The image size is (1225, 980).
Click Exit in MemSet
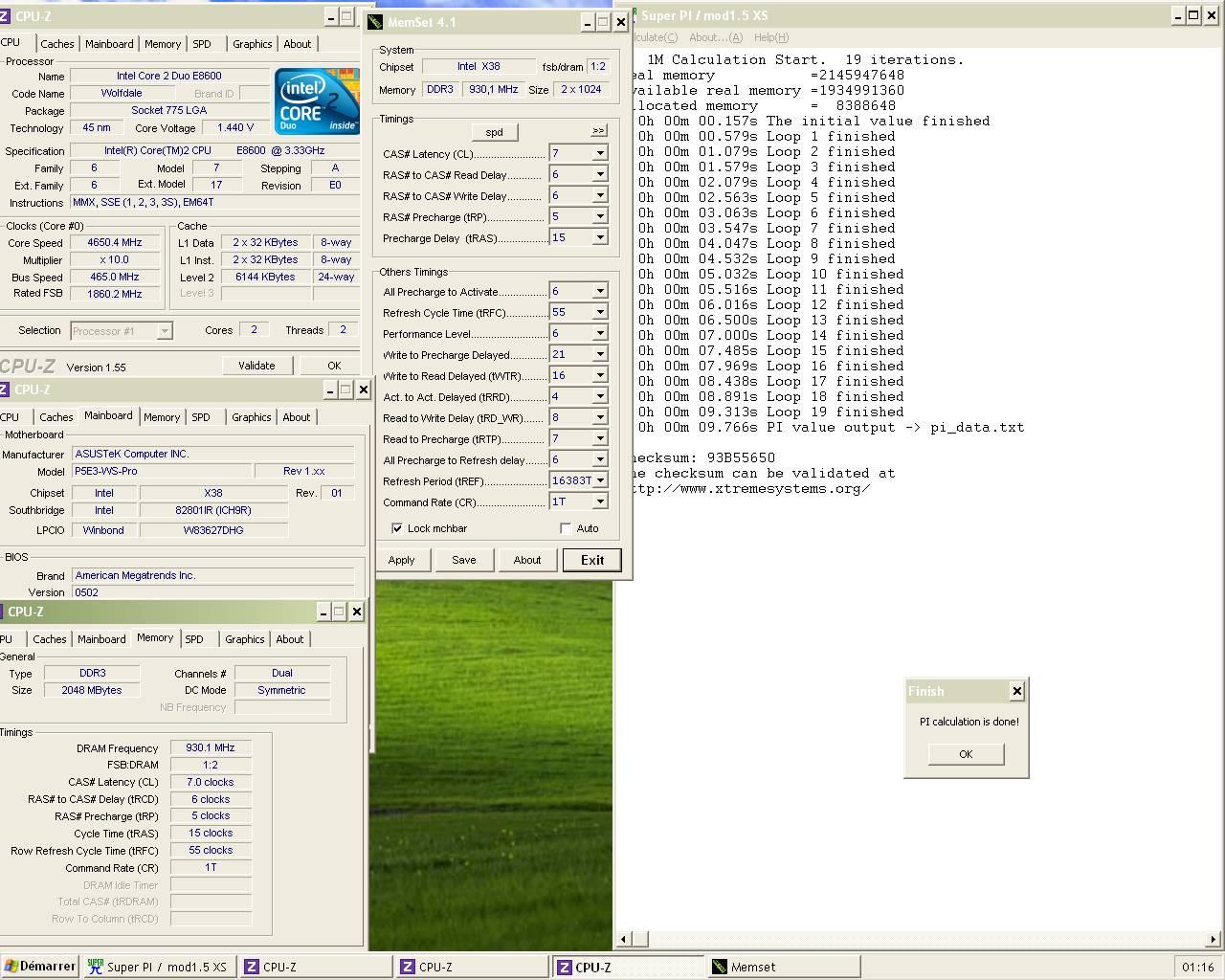point(591,560)
